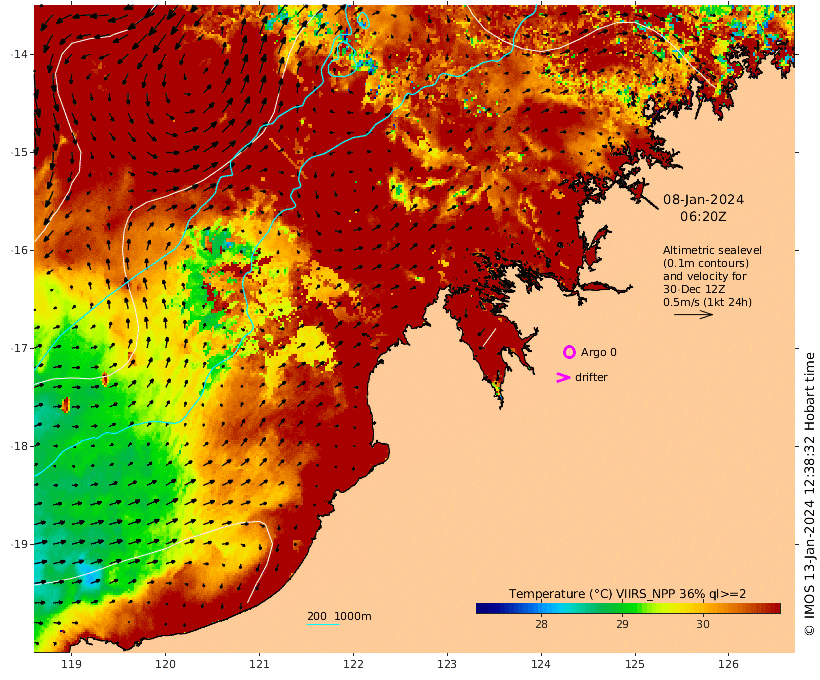Image resolution: width=820 pixels, height=680 pixels.
Task: Click the colorbar tick label 28
Action: [541, 624]
